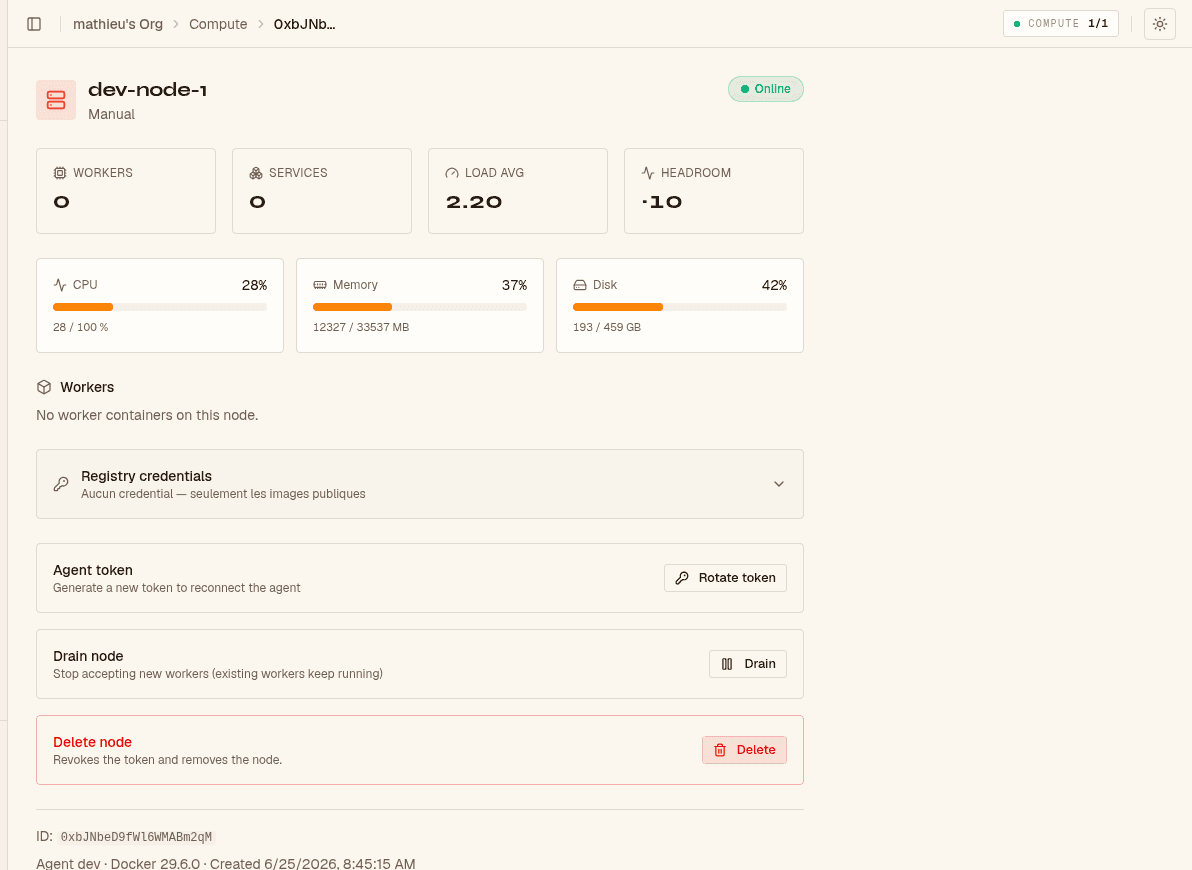1192x870 pixels.
Task: Click the CPU 28% value
Action: pos(254,285)
